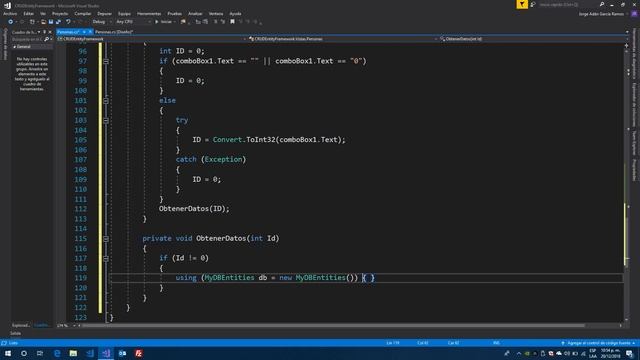
Task: Click the editor horizontal scrollbar
Action: click(333, 326)
